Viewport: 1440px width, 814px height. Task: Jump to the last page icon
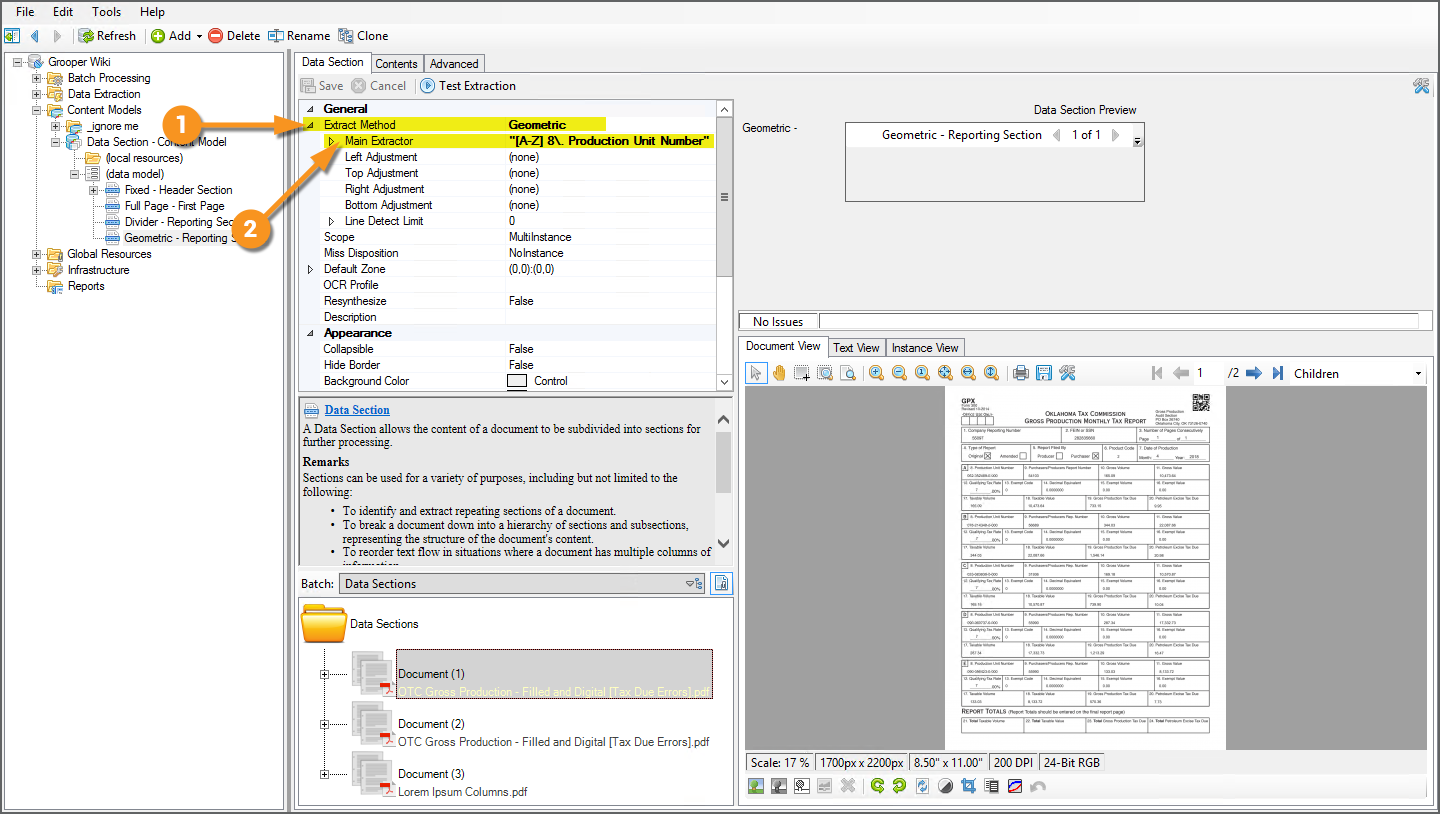(1278, 373)
